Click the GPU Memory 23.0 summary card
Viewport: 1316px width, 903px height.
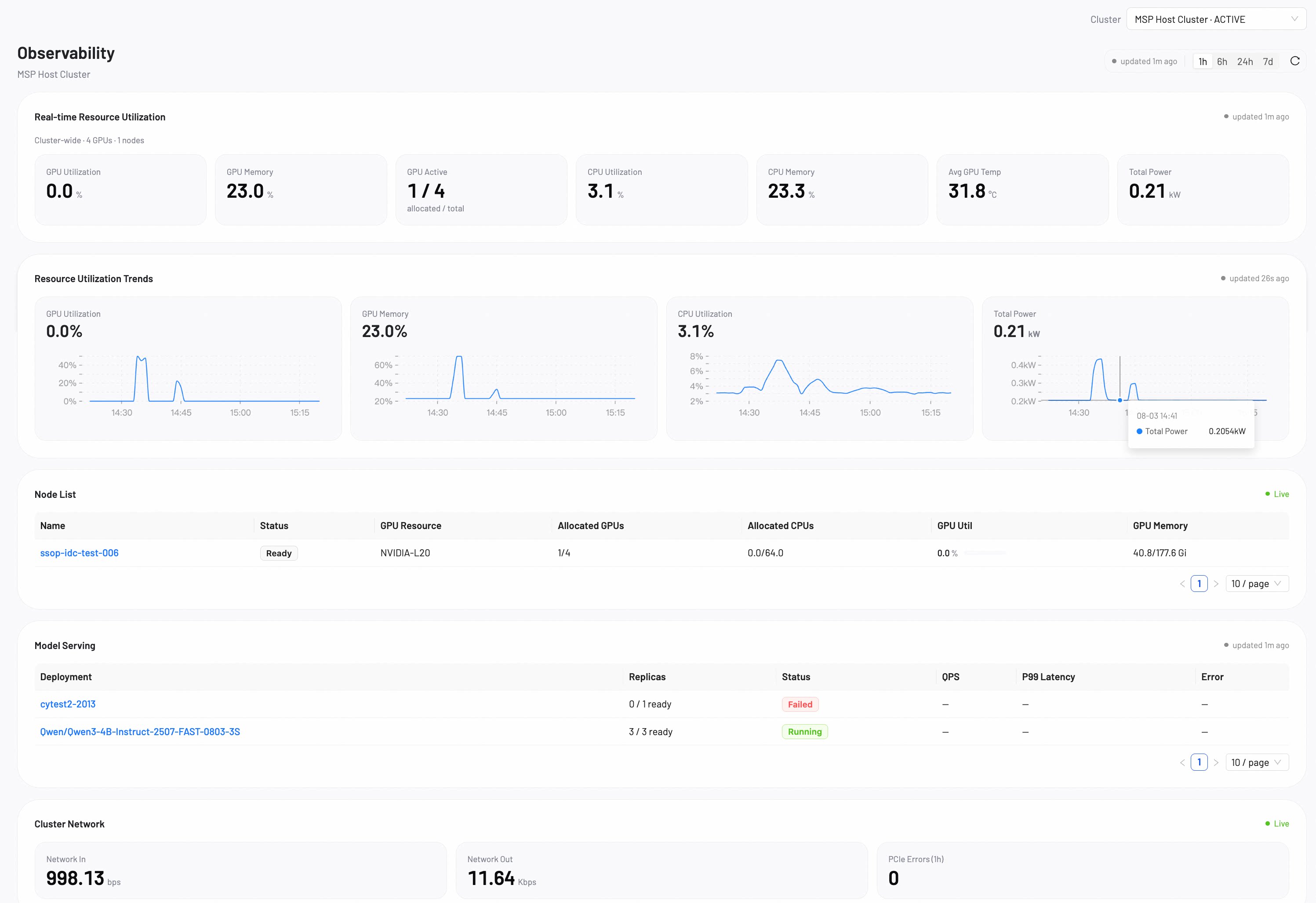click(x=301, y=190)
